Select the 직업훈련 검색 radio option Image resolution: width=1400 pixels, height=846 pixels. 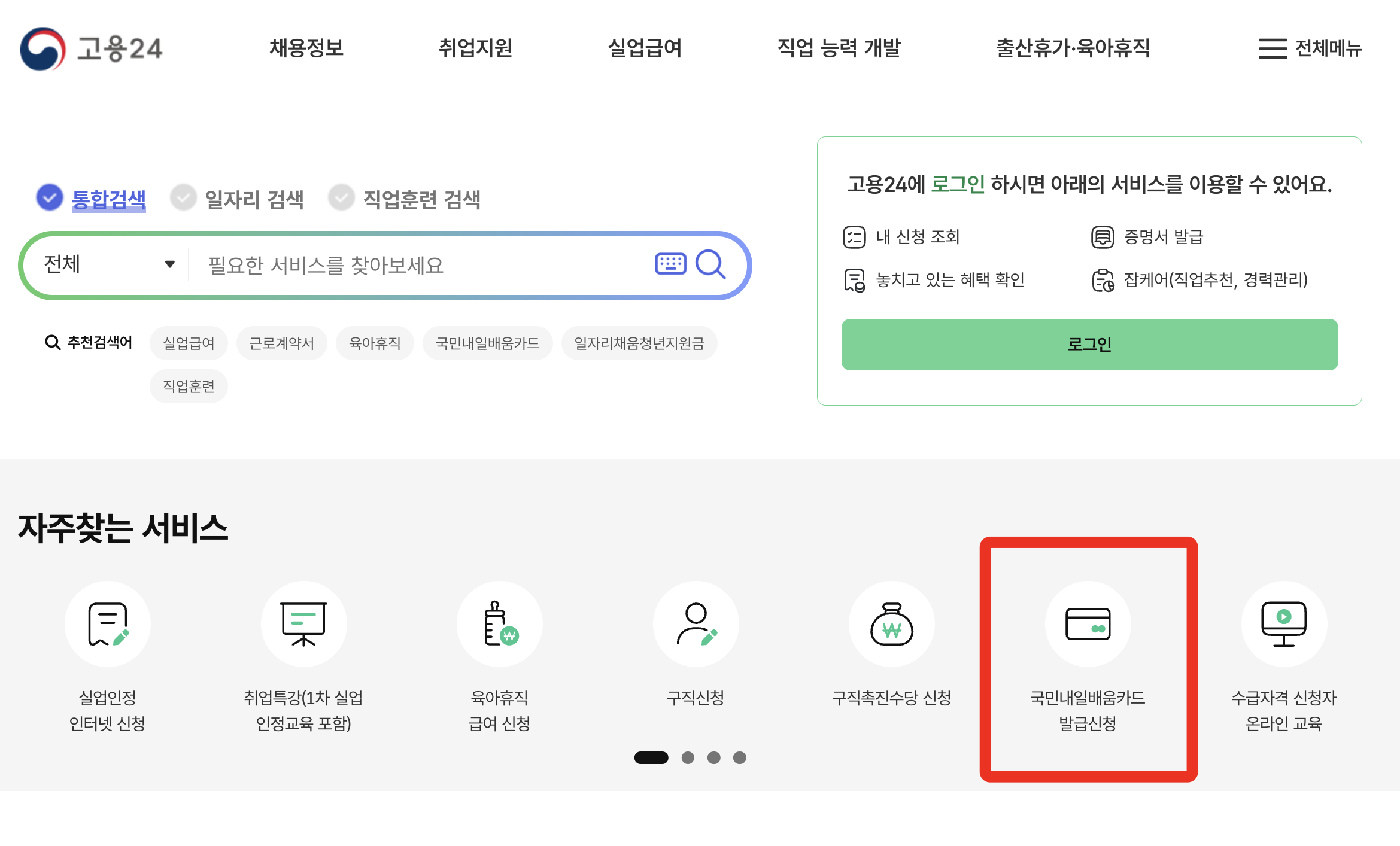pos(341,198)
